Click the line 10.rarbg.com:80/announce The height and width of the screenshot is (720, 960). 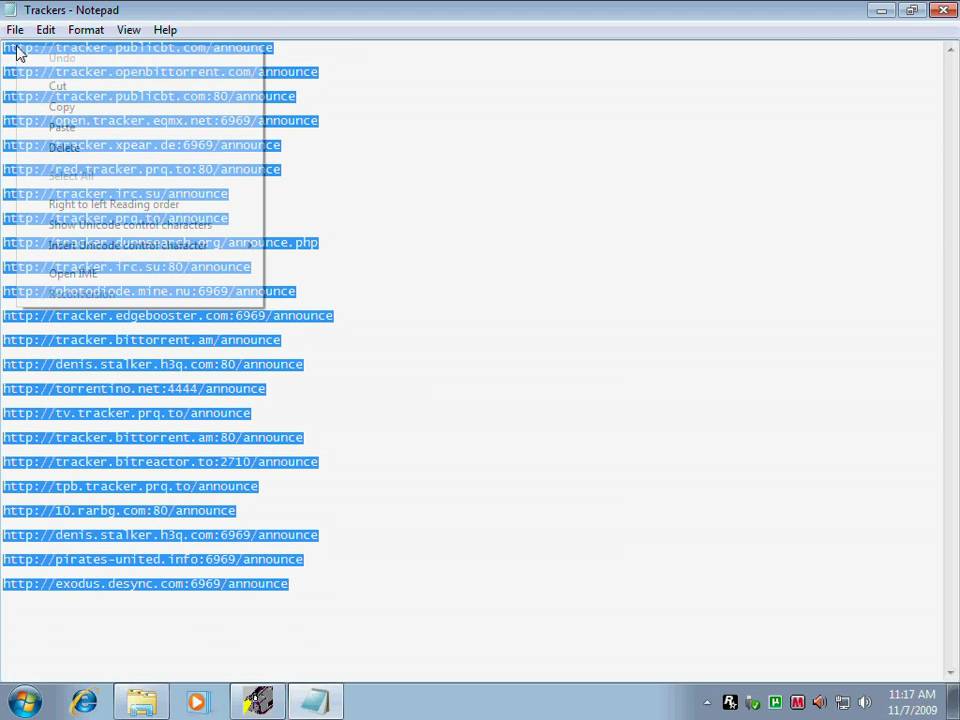pos(119,511)
